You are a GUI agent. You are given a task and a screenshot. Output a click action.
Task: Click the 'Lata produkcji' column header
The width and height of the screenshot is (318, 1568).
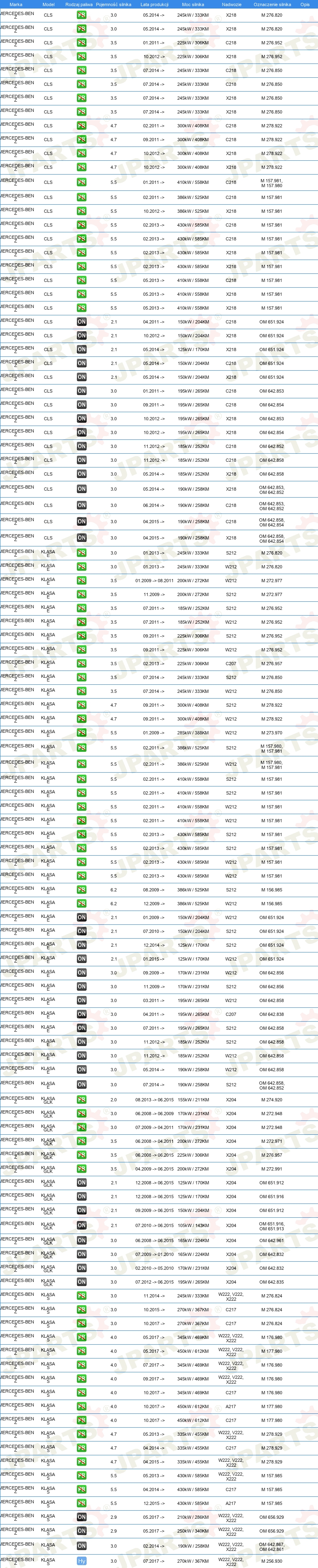pos(154,4)
